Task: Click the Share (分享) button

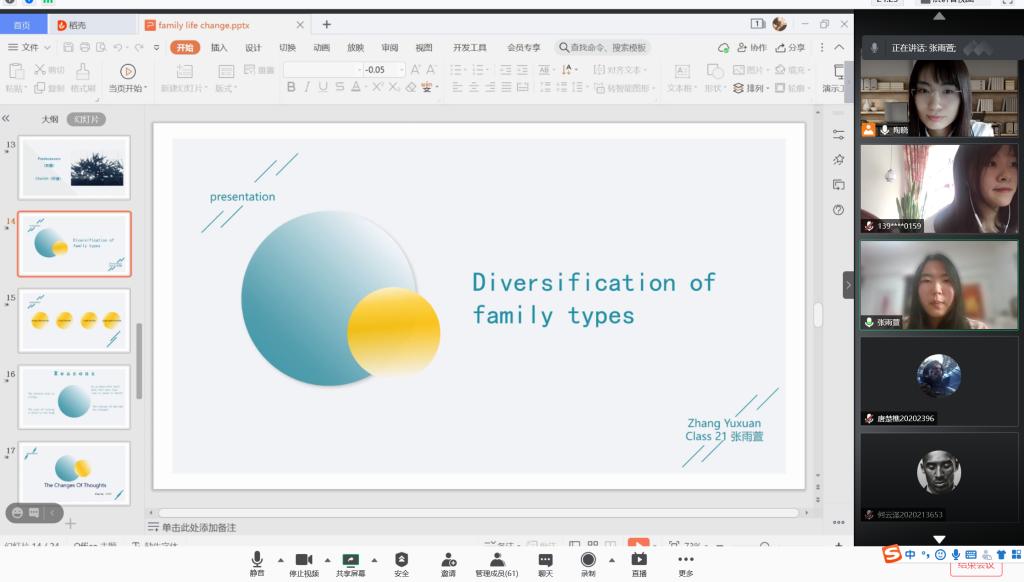Action: pos(790,48)
